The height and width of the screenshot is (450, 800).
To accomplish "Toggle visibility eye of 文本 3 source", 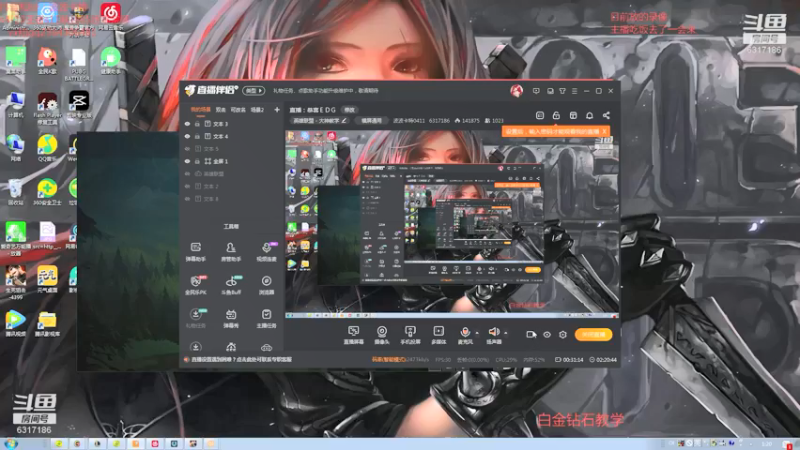I will point(187,124).
